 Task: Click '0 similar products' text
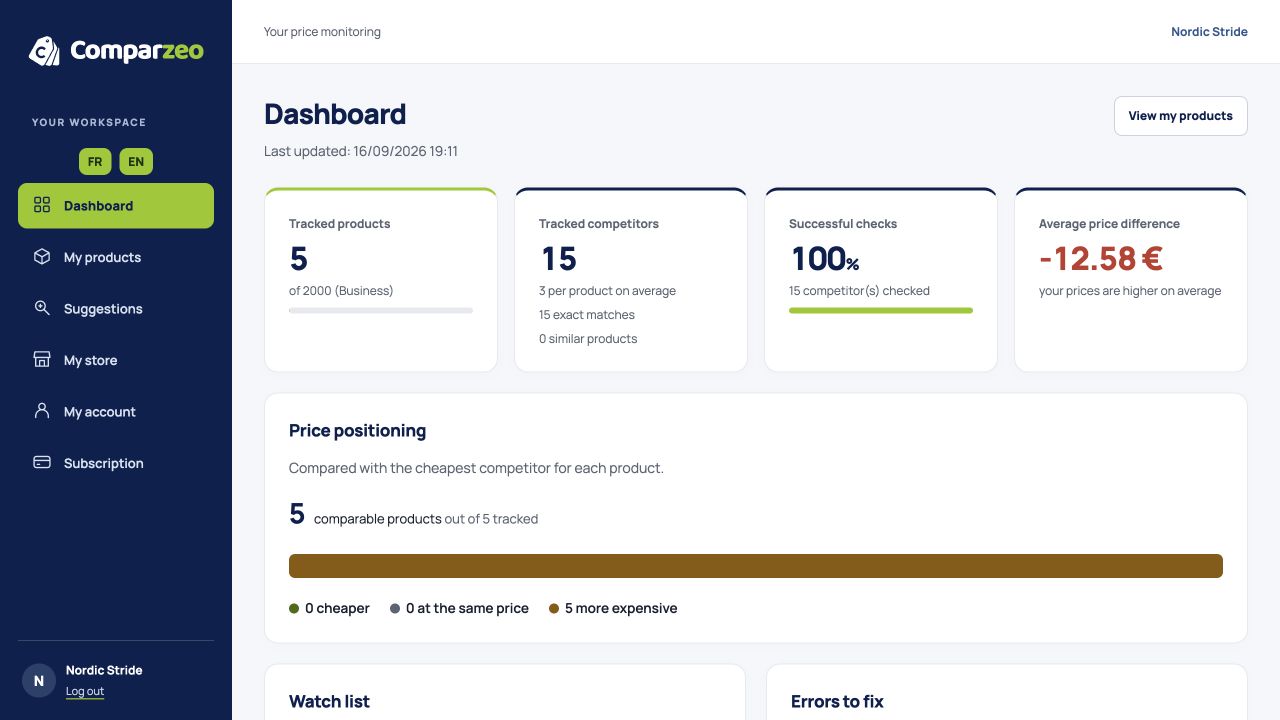588,339
